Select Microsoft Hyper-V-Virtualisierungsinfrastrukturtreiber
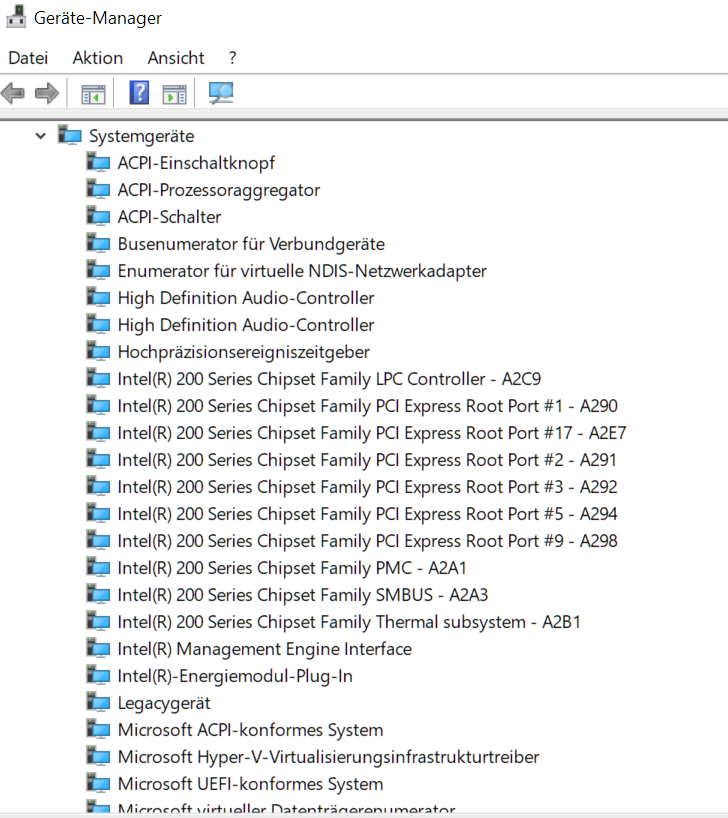 click(328, 757)
